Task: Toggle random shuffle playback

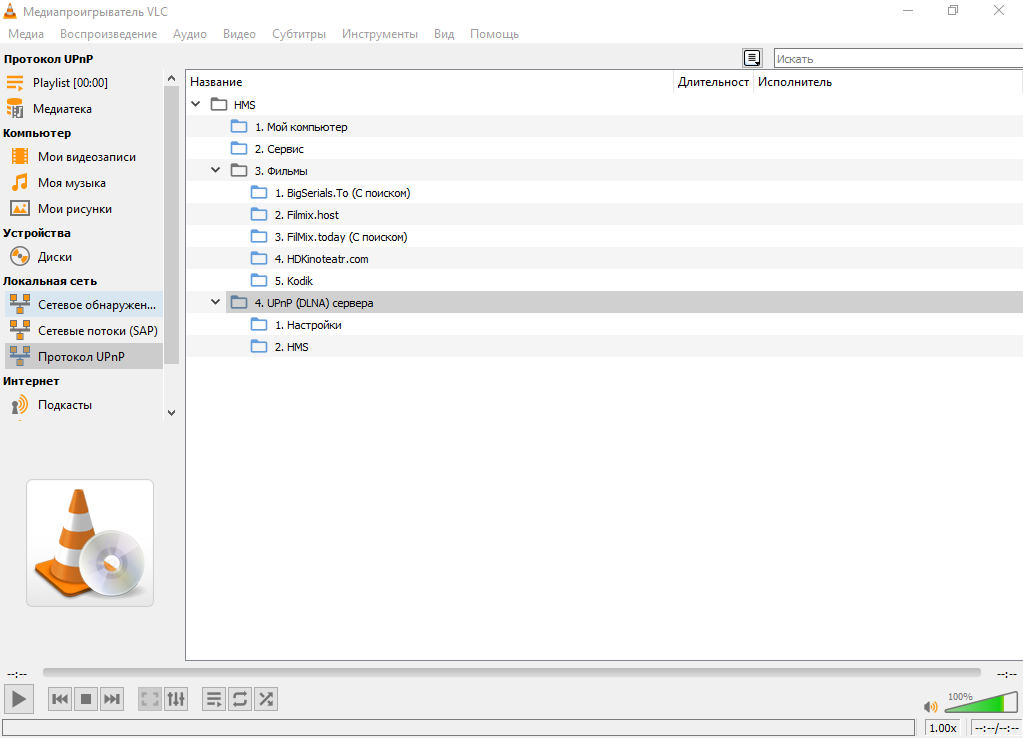Action: (266, 700)
